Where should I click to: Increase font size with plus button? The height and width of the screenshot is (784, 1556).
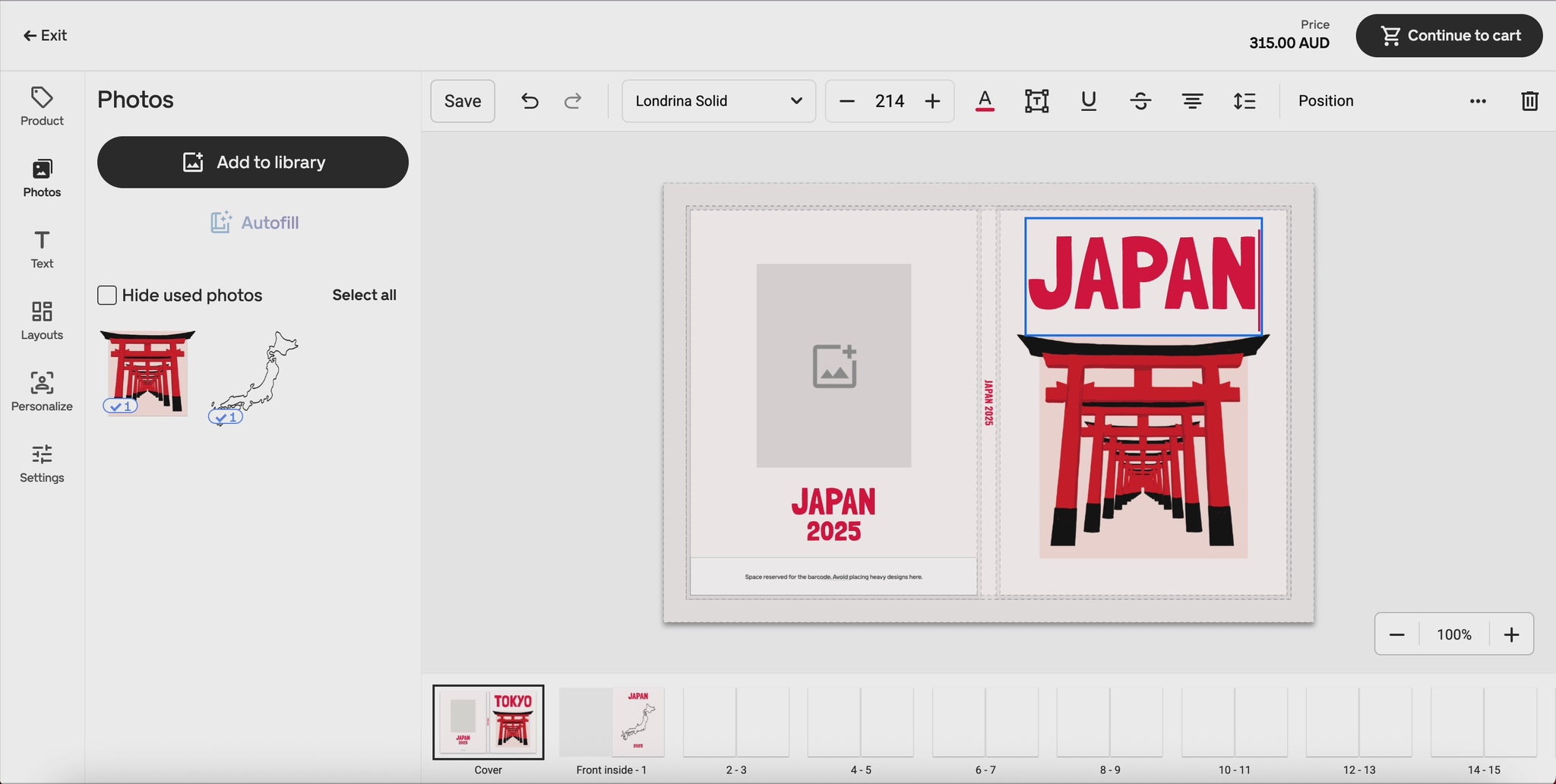click(932, 101)
